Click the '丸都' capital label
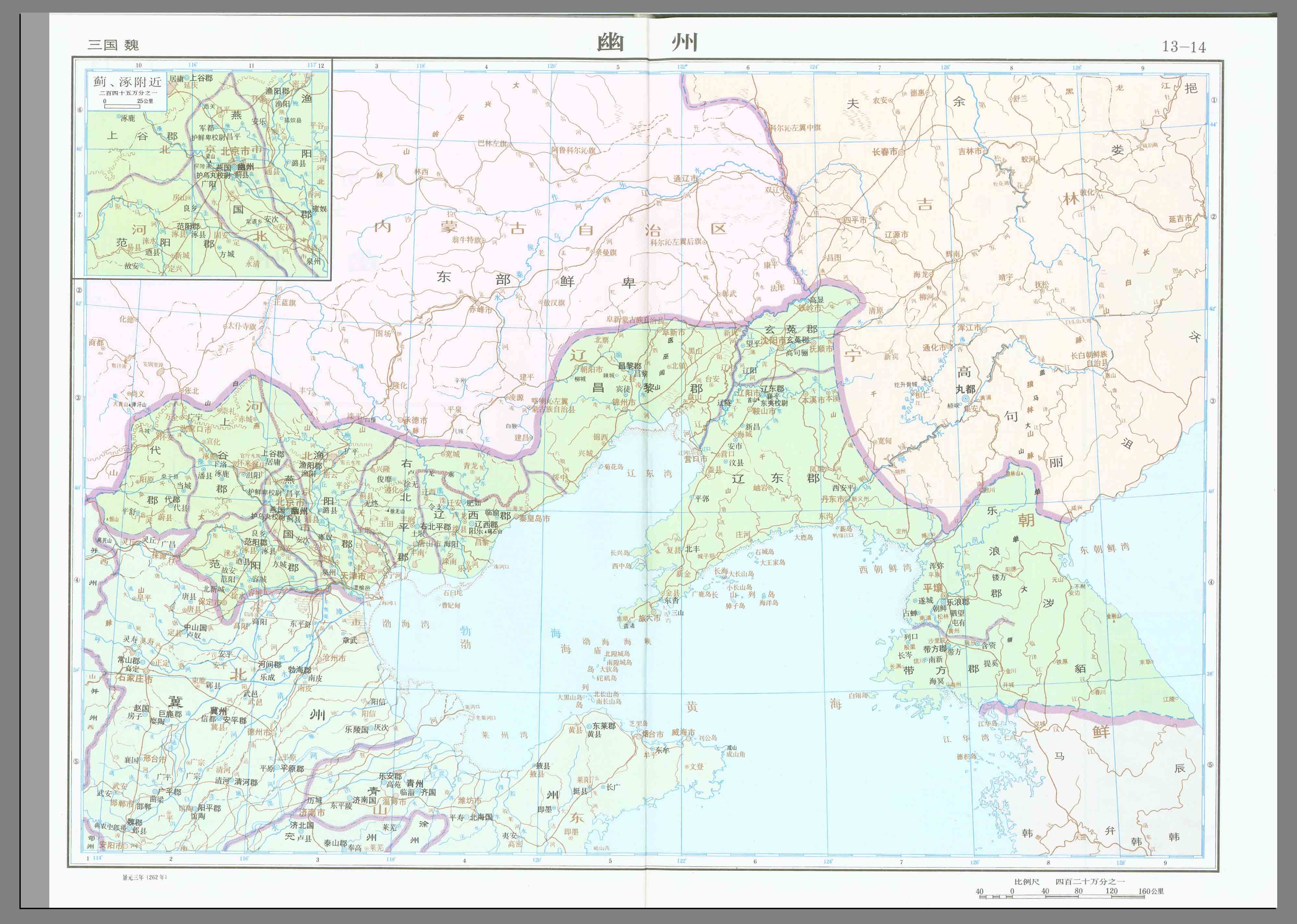Image resolution: width=1297 pixels, height=924 pixels. coord(965,389)
